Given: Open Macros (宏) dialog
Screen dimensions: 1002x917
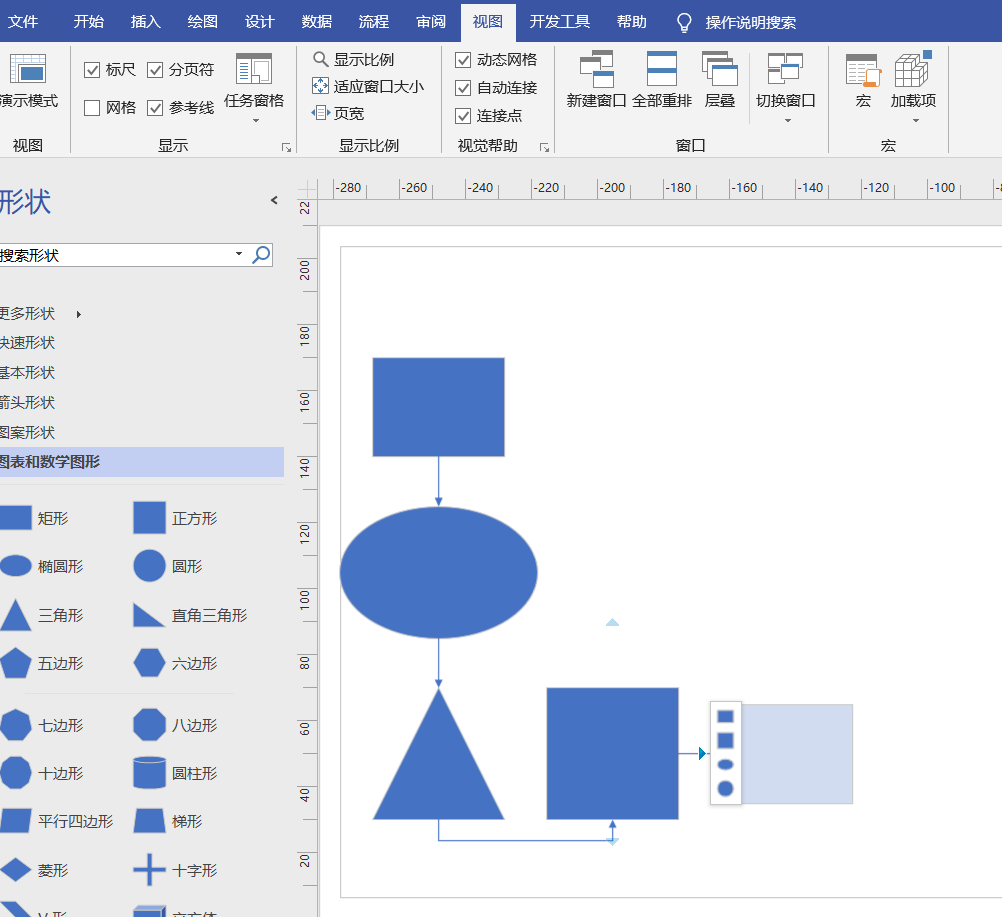Looking at the screenshot, I should tap(863, 81).
